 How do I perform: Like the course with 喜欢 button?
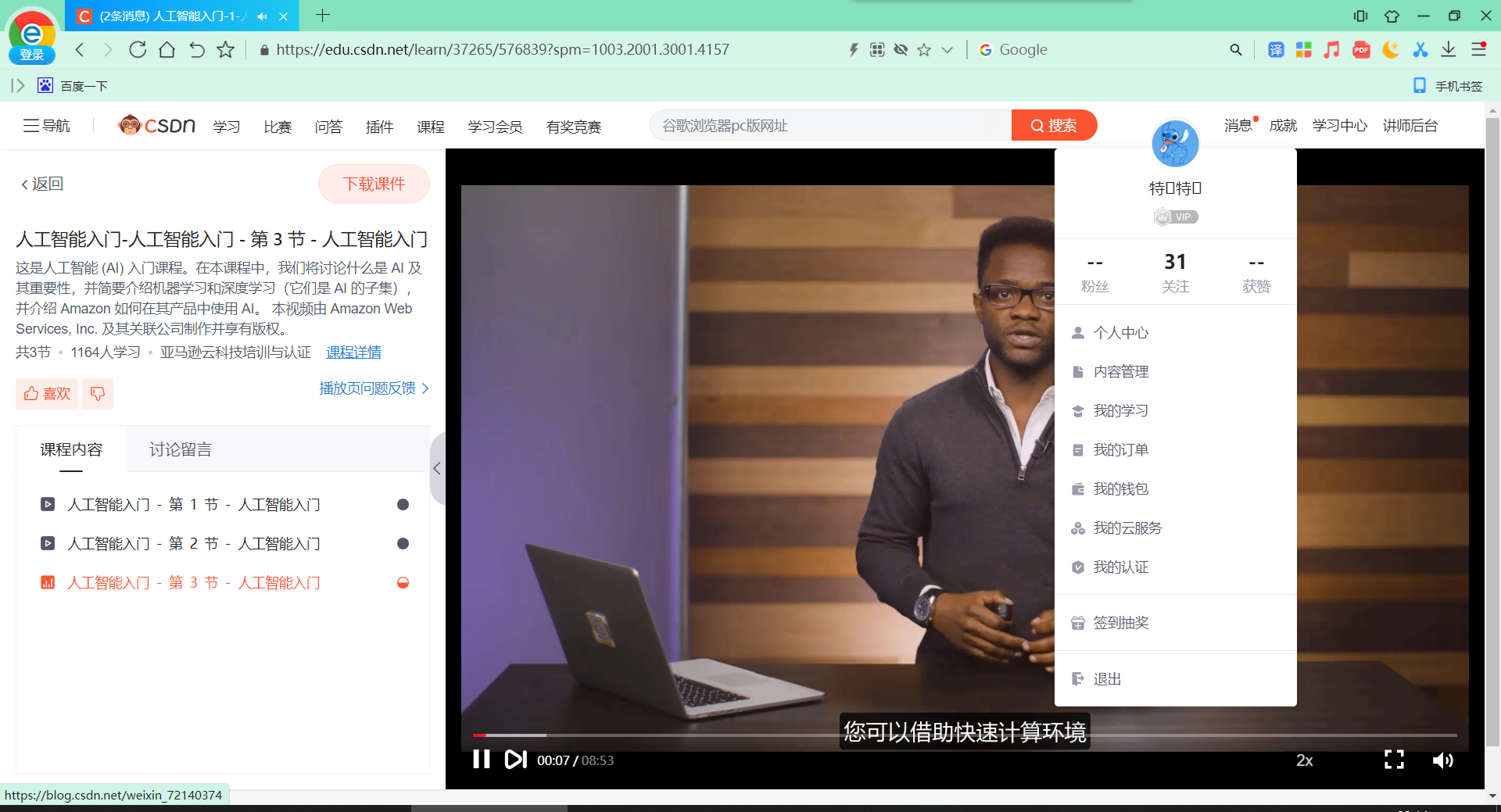47,394
